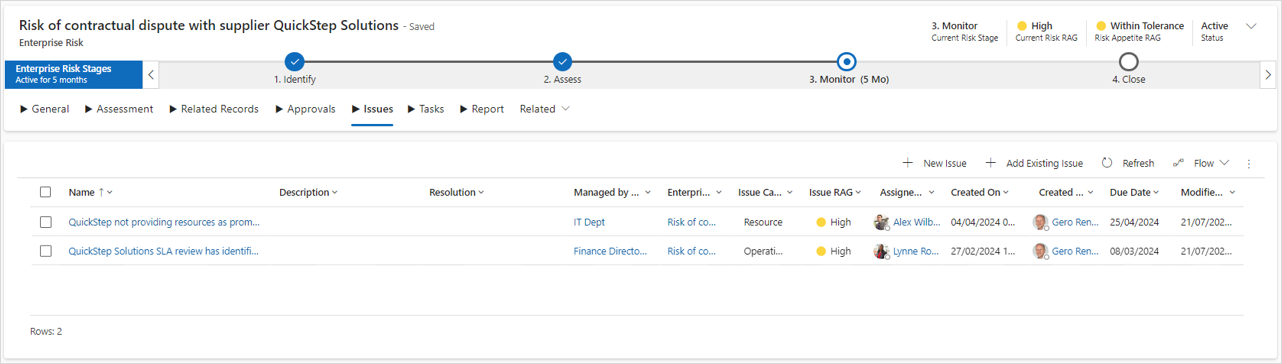The height and width of the screenshot is (364, 1282).
Task: Expand the Related tab dropdown
Action: (x=545, y=109)
